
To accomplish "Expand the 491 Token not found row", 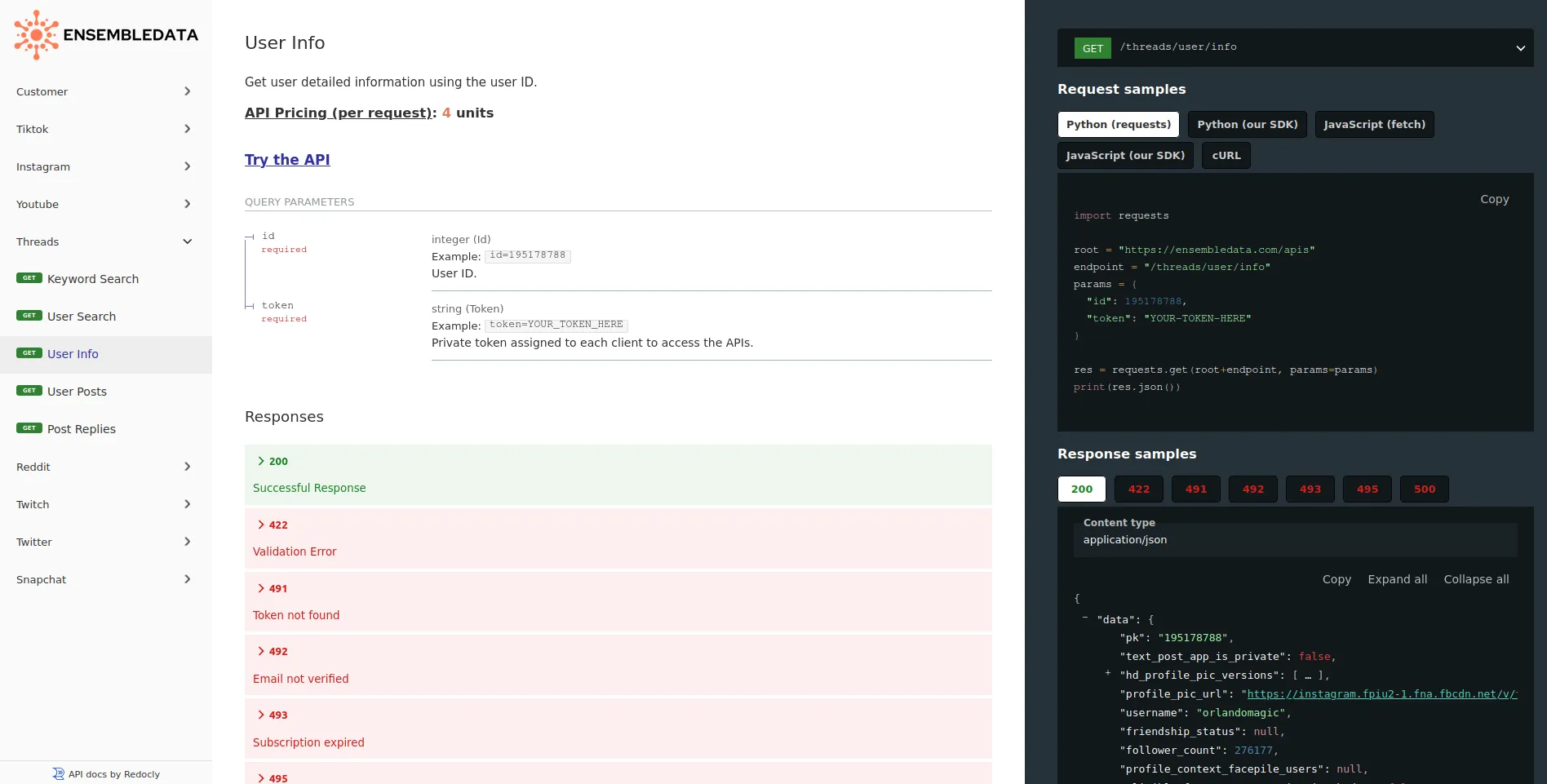I will 618,602.
